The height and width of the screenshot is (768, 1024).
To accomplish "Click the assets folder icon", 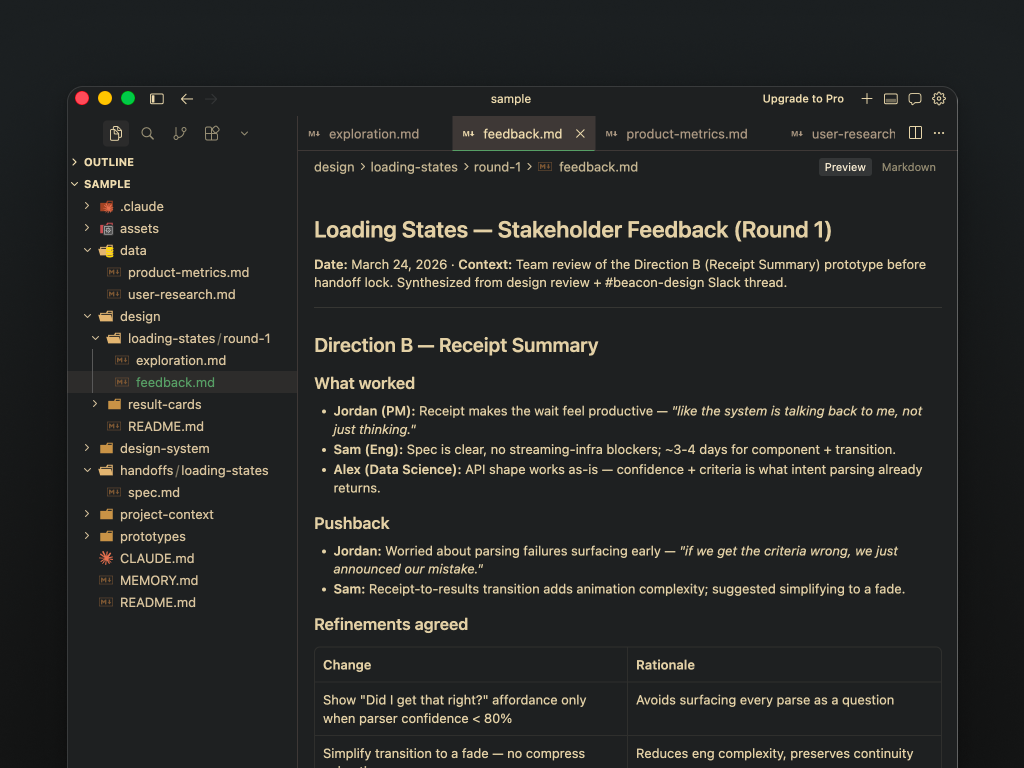I will click(106, 229).
